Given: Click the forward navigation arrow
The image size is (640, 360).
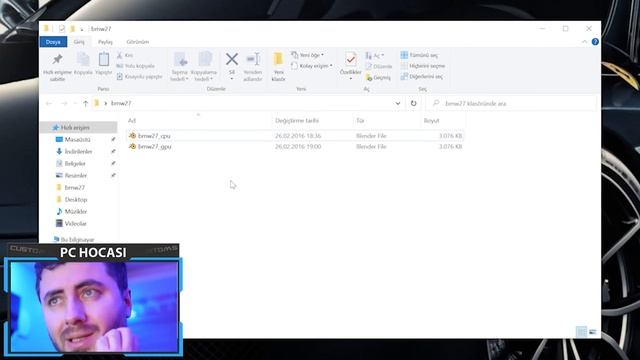Looking at the screenshot, I should 64,103.
